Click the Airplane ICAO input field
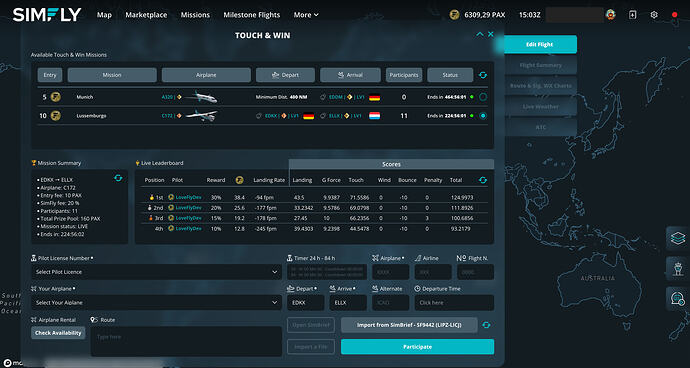690x368 pixels. click(x=390, y=272)
